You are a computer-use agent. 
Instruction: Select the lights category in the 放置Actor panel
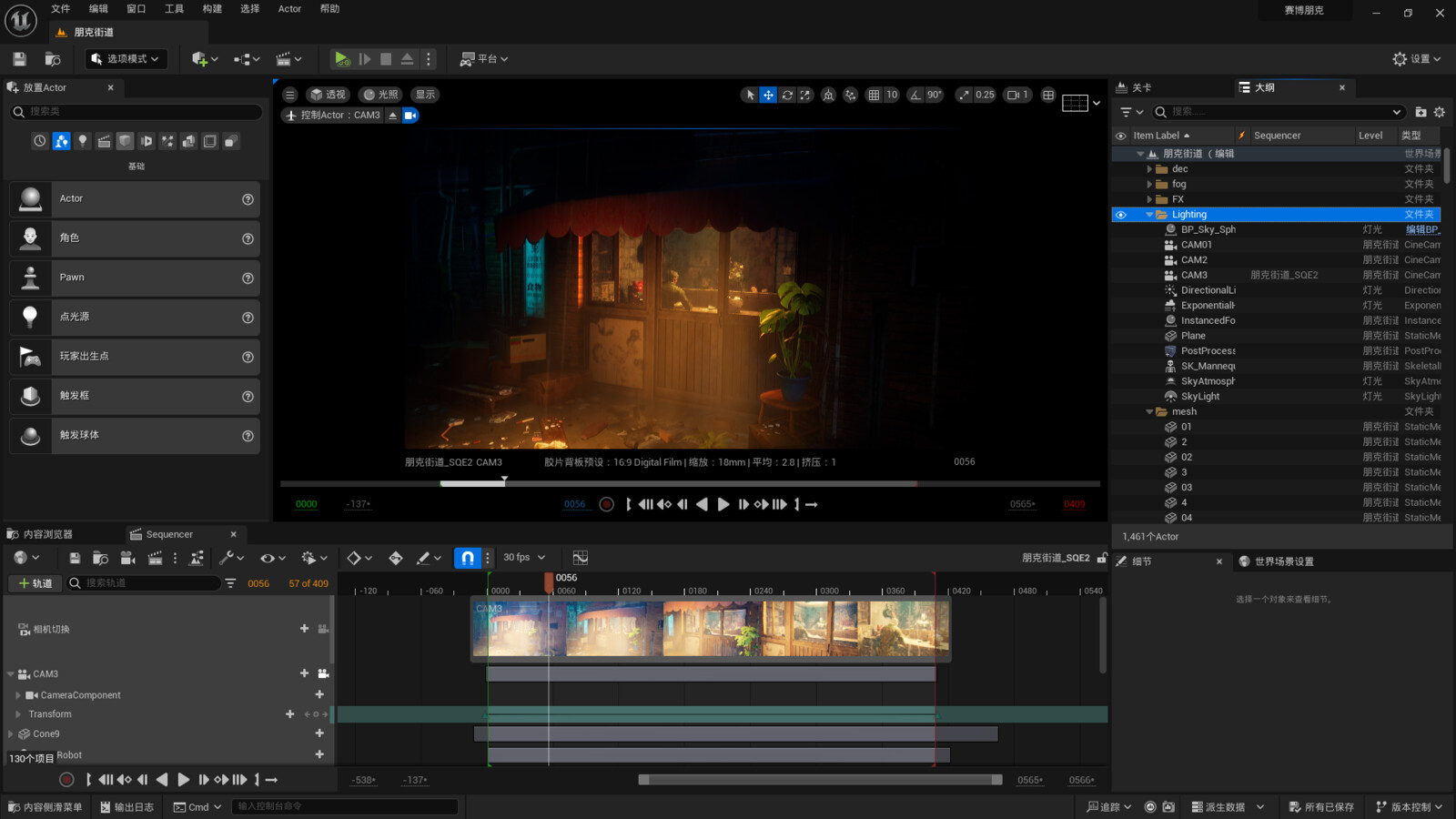(82, 141)
